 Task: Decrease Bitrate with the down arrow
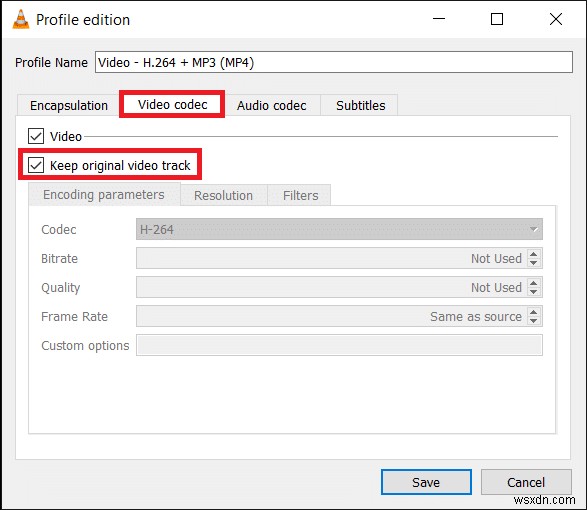pos(534,263)
